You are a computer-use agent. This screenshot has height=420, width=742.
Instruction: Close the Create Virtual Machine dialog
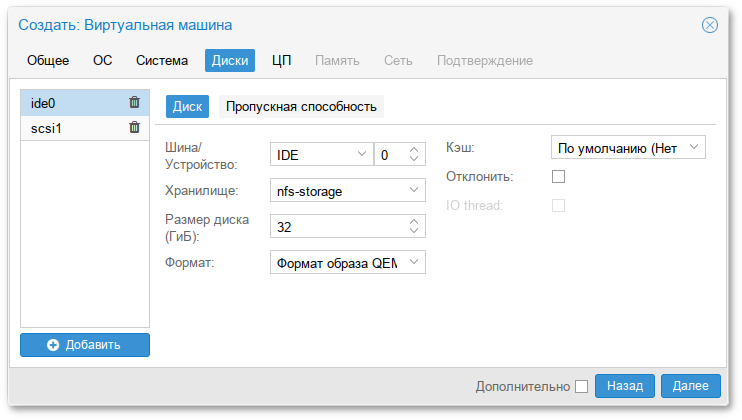[709, 25]
